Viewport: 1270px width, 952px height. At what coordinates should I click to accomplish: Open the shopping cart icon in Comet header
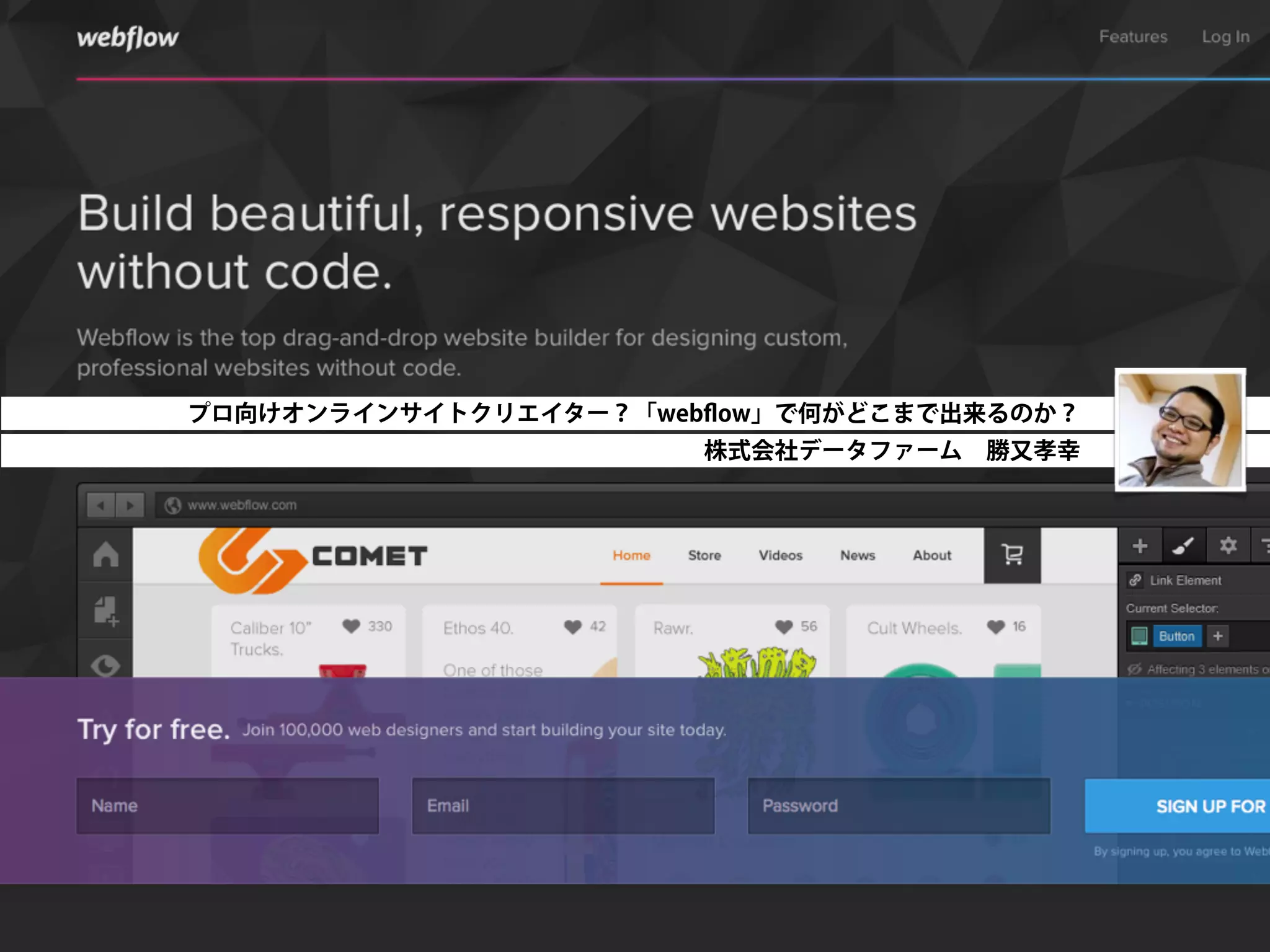(1012, 555)
